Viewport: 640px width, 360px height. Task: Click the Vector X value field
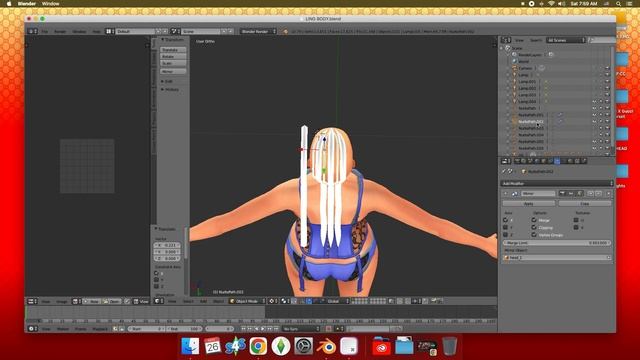pyautogui.click(x=167, y=245)
